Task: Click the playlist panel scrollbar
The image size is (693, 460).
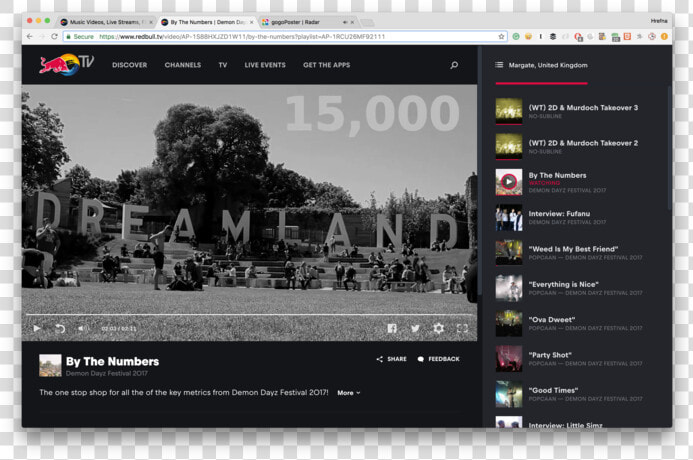Action: point(669,148)
